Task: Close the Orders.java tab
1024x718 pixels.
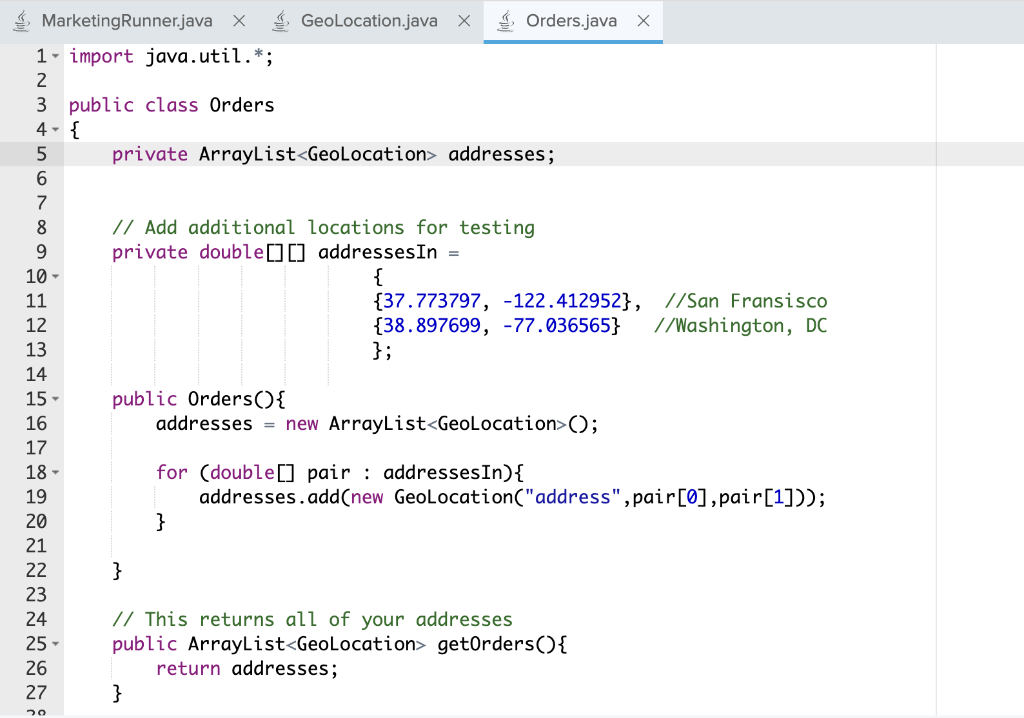Action: 643,21
